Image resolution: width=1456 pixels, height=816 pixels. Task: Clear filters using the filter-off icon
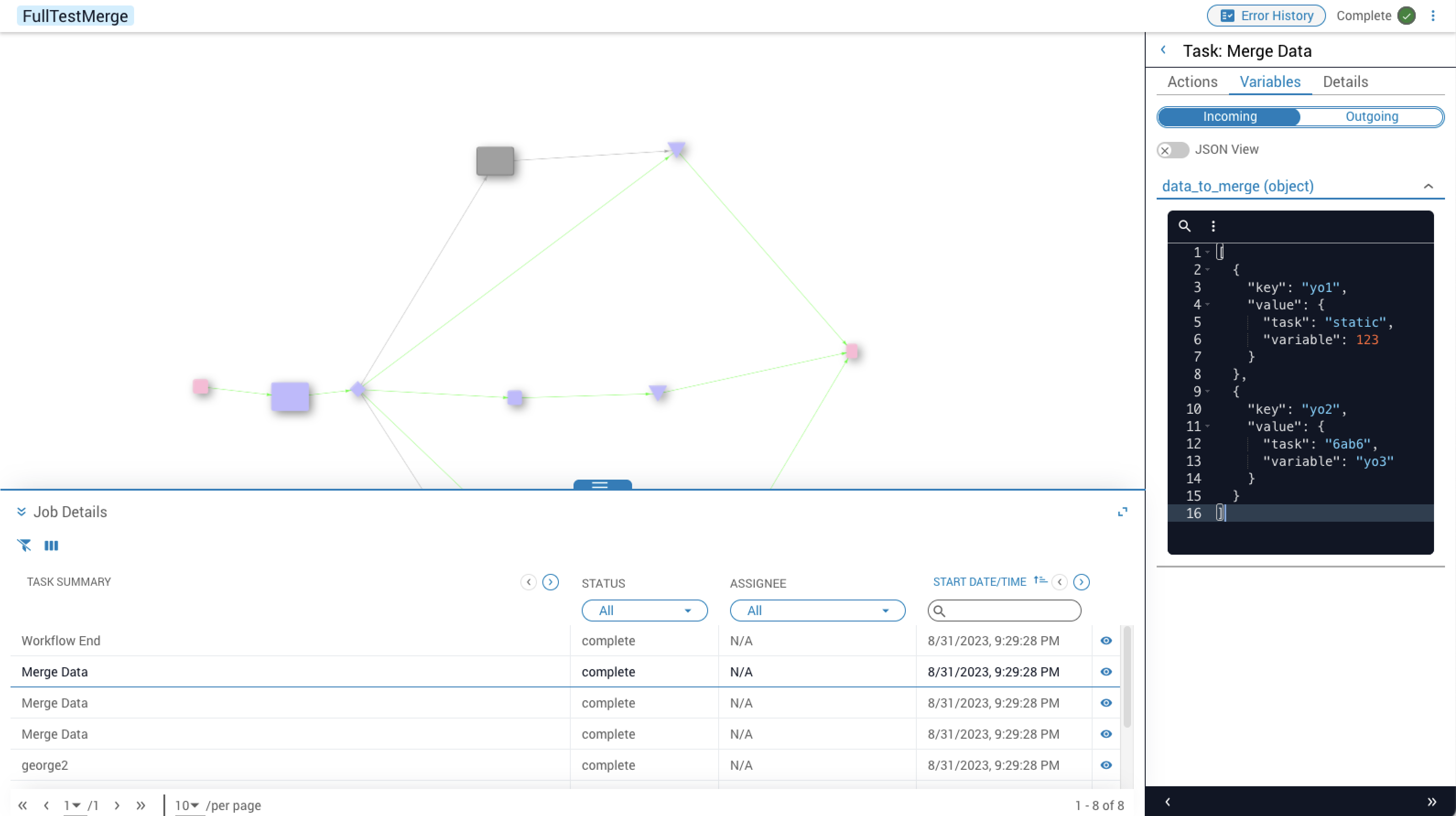24,546
